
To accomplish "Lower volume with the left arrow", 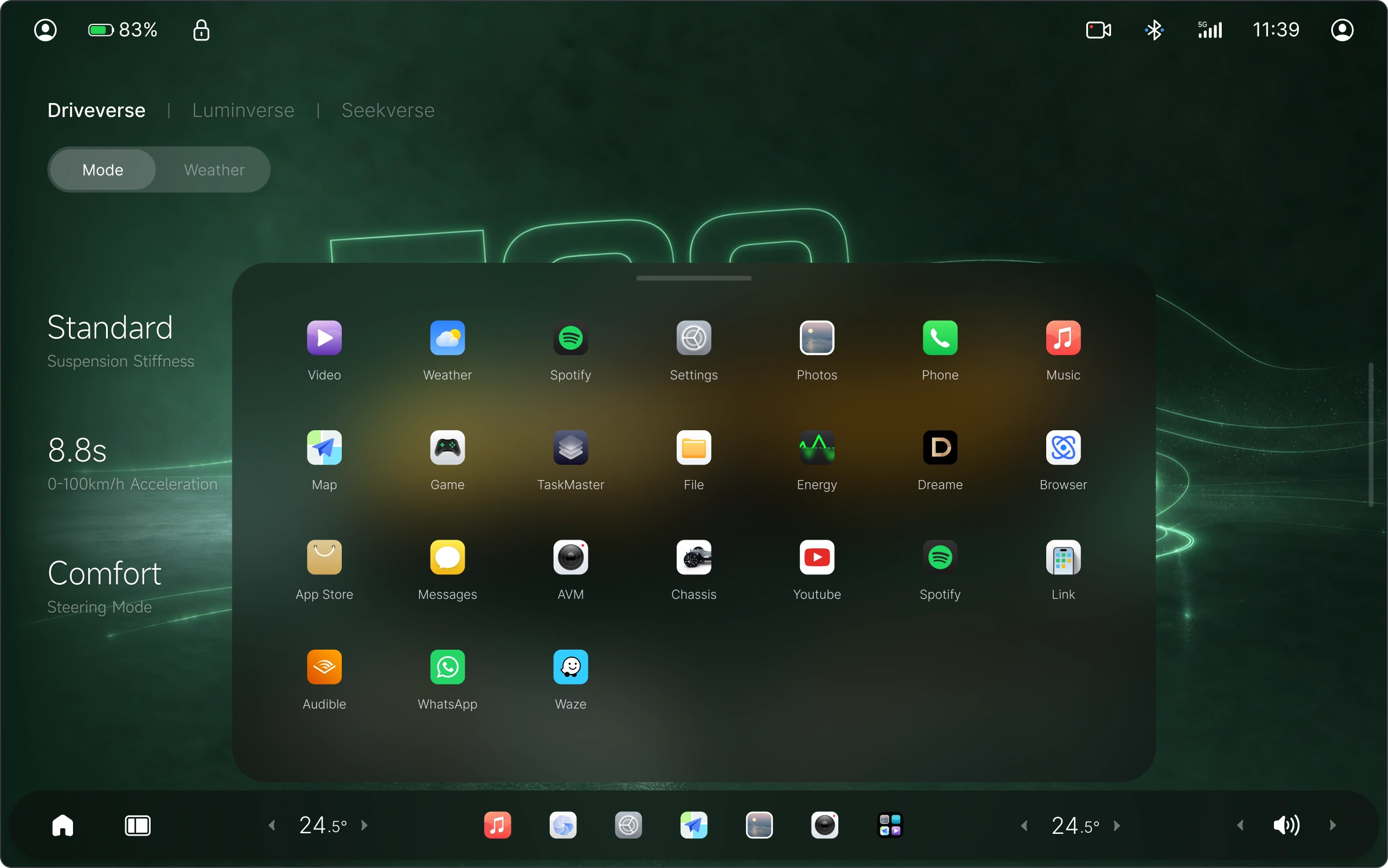I will pos(1240,825).
